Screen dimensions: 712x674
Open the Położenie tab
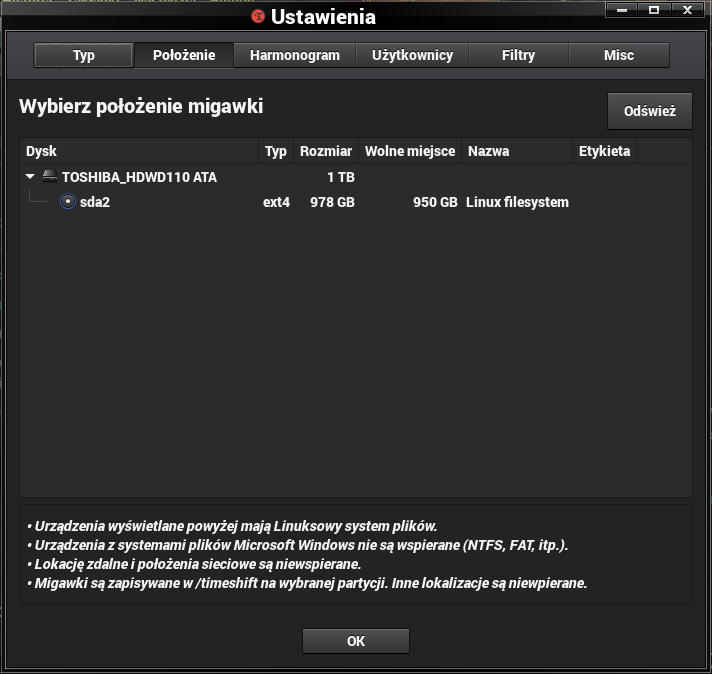coord(184,55)
